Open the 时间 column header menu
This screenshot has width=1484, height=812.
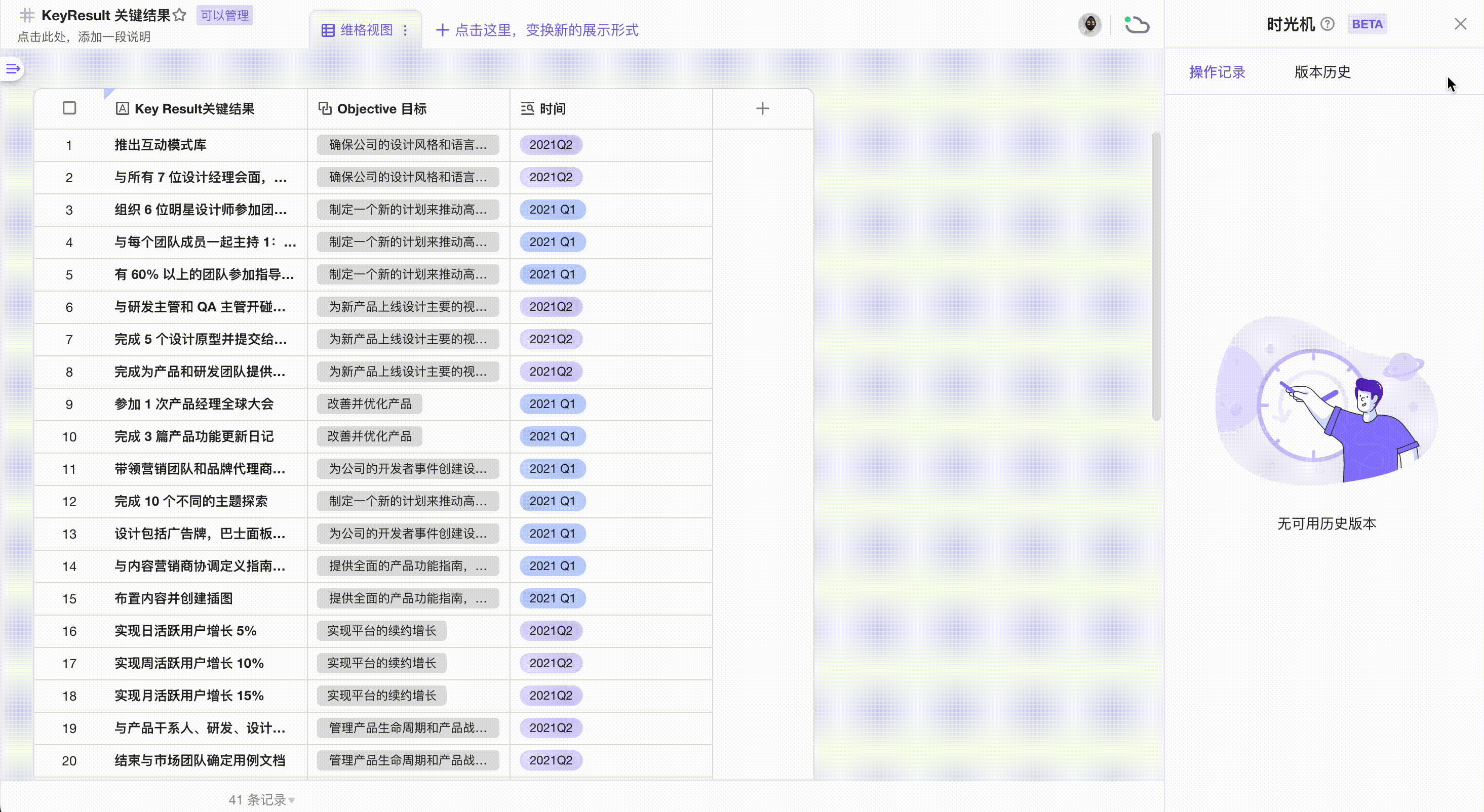coord(552,108)
